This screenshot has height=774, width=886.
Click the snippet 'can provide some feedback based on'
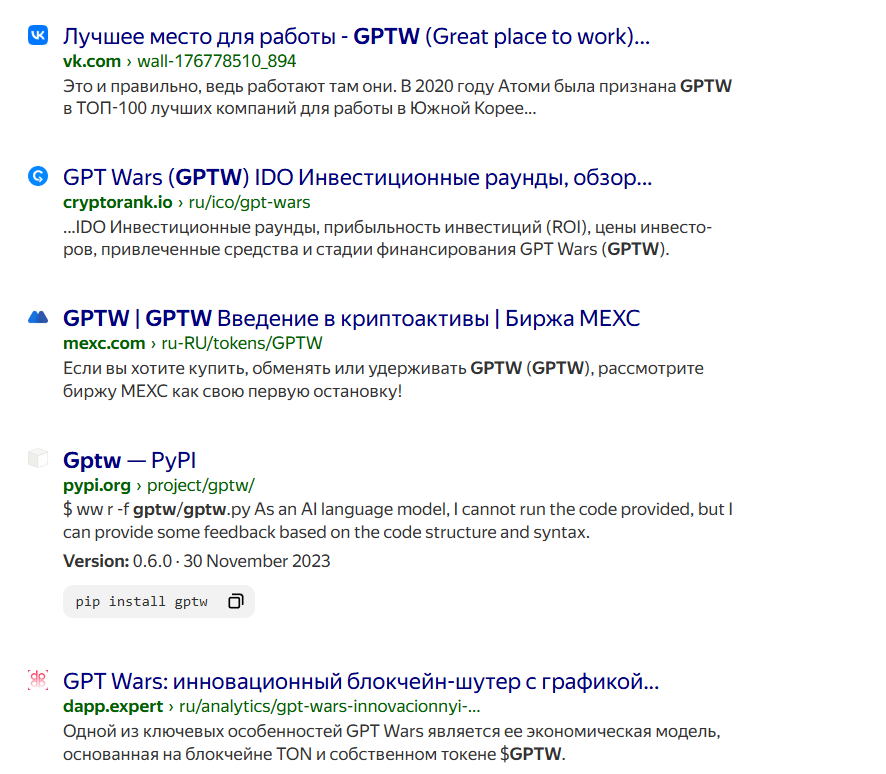click(326, 532)
